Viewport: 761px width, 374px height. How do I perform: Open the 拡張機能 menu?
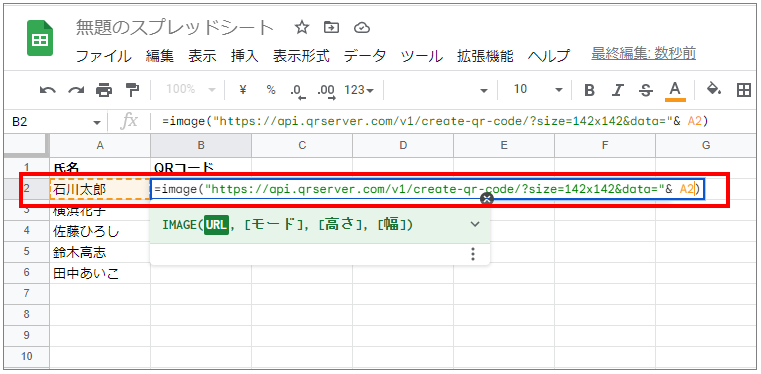[x=485, y=56]
